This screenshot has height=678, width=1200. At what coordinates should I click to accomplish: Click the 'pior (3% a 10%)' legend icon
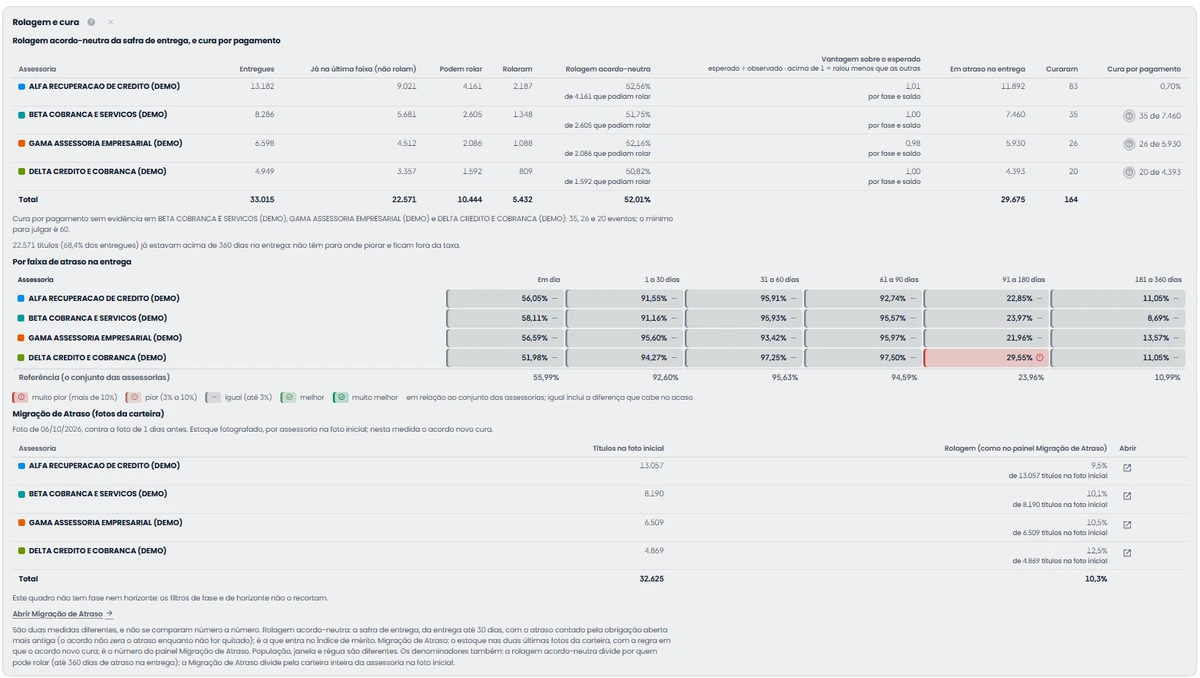tap(133, 397)
